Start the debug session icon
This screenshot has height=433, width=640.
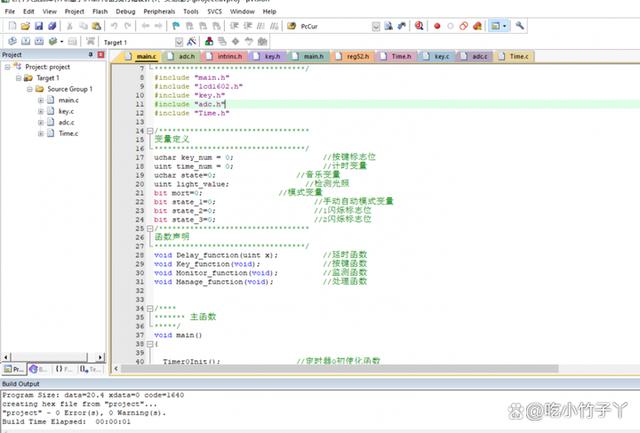coord(417,25)
